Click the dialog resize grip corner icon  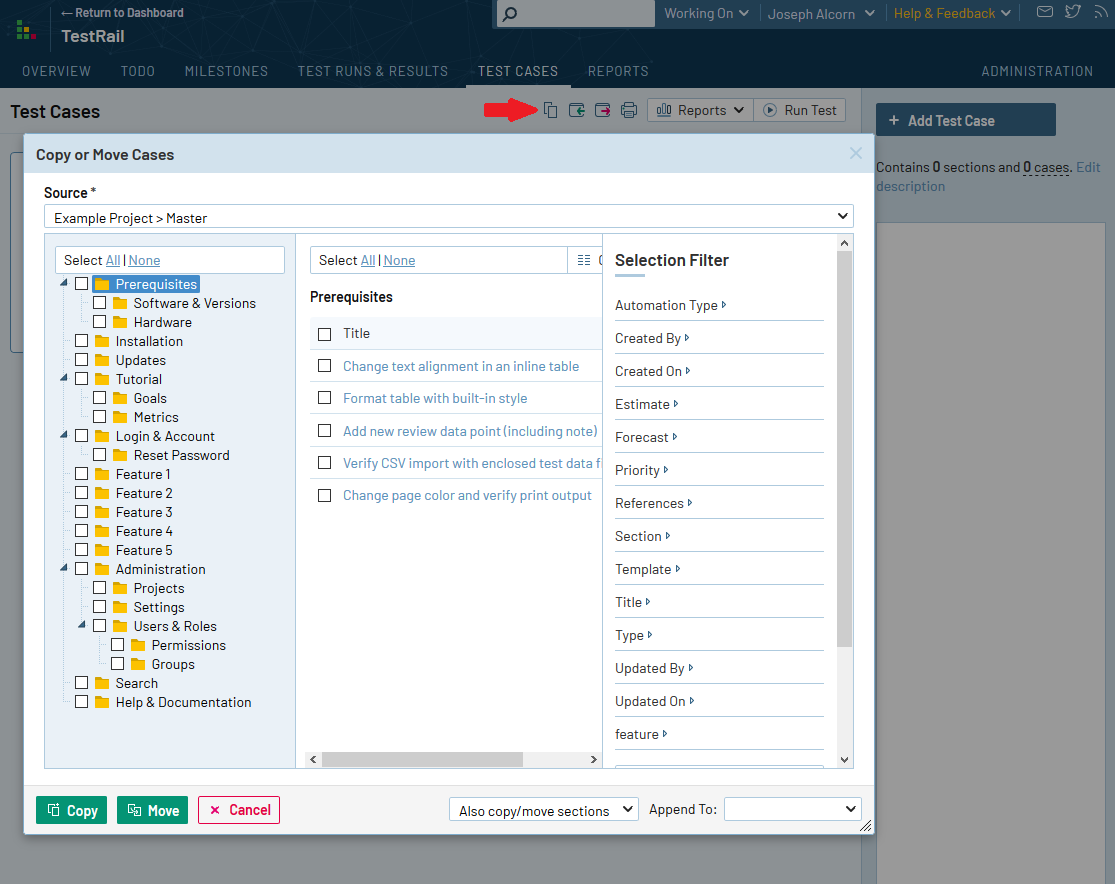tap(865, 826)
